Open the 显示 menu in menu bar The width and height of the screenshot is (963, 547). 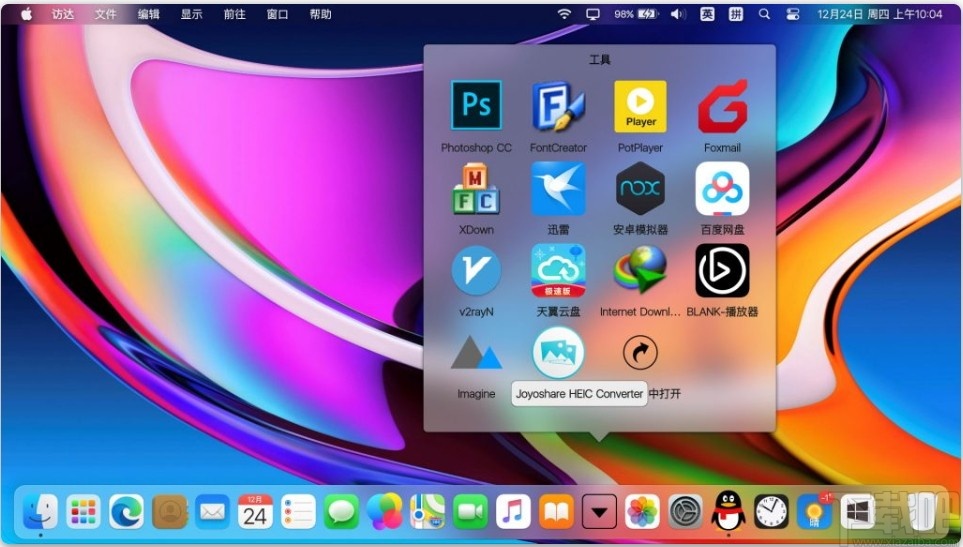coord(191,14)
